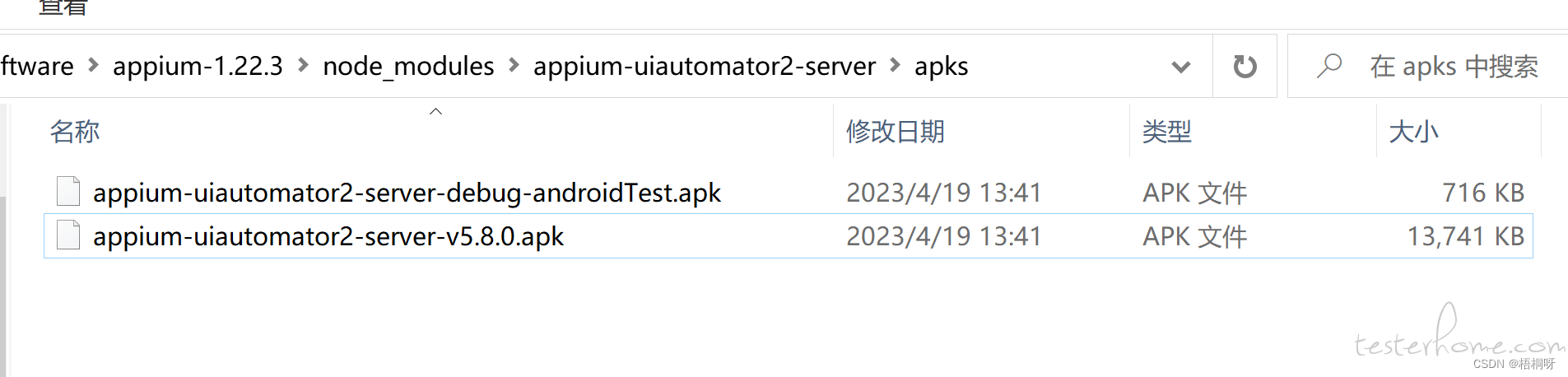Go to appium-1.22.3 breadcrumb folder
This screenshot has height=377, width=1568.
198,66
